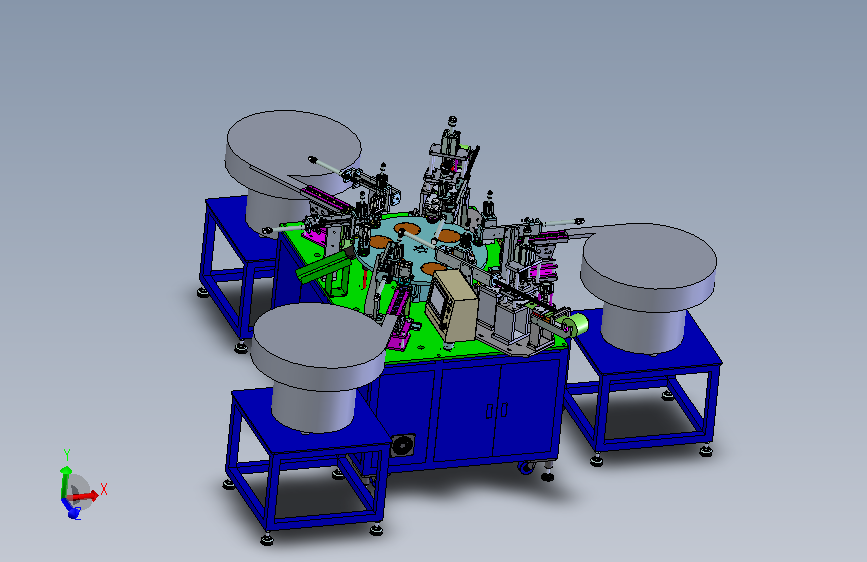Select the fan grille on the blue cabinet
This screenshot has width=867, height=562.
click(x=402, y=445)
